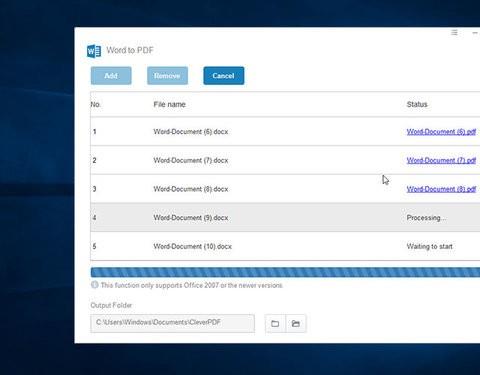
Task: Click the Waiting to start status text
Action: [x=429, y=246]
